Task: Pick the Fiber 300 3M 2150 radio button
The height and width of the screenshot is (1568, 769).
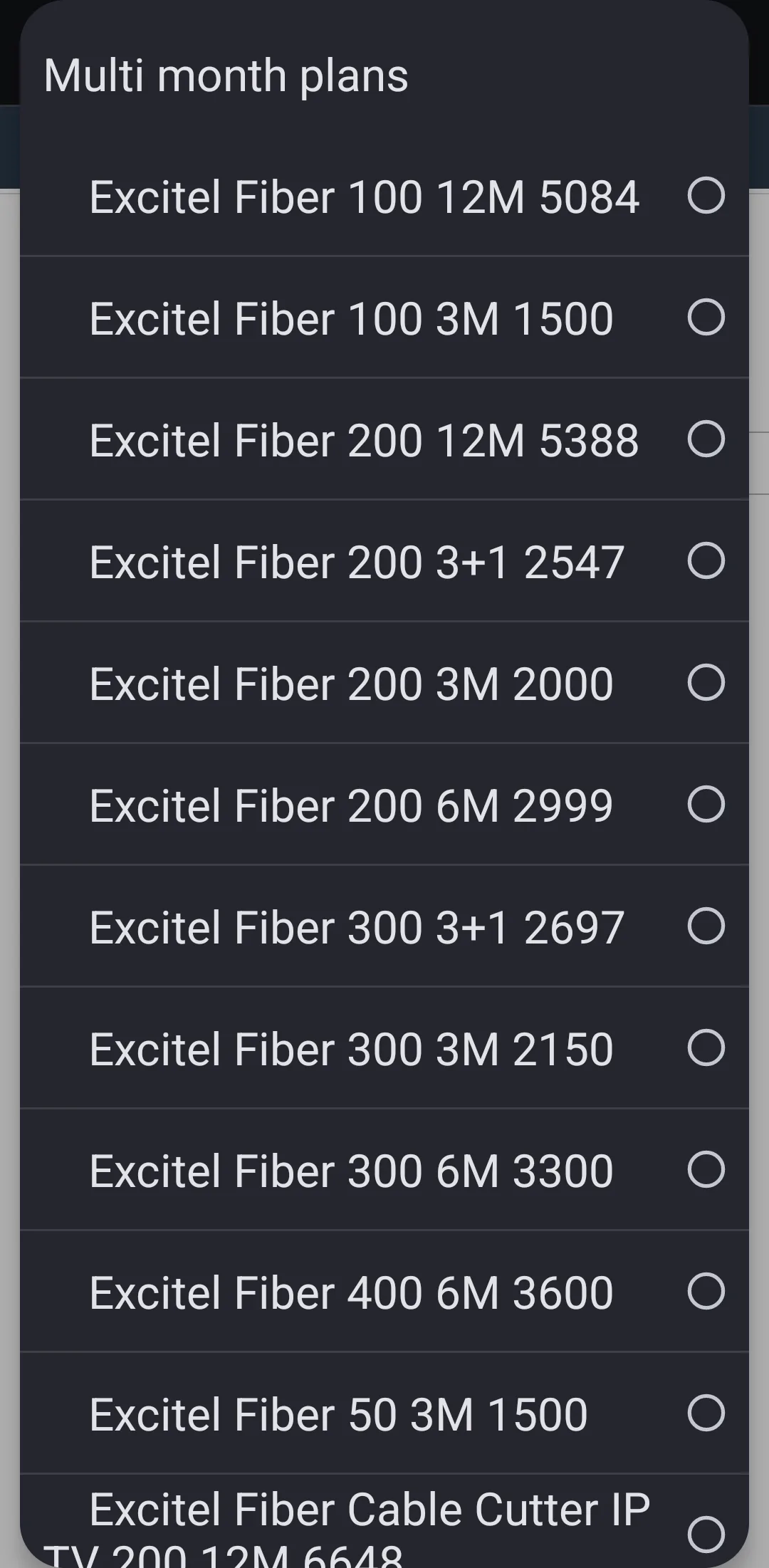Action: click(706, 1048)
